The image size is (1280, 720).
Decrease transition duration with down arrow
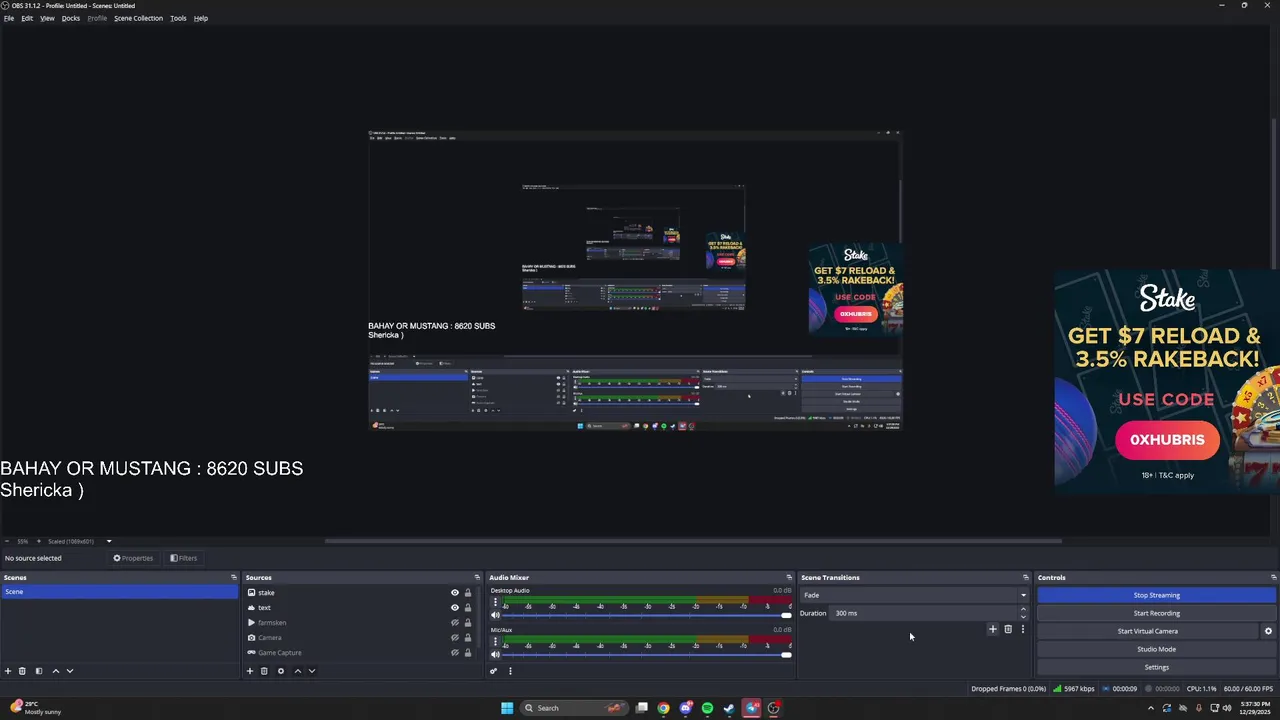(x=1023, y=617)
